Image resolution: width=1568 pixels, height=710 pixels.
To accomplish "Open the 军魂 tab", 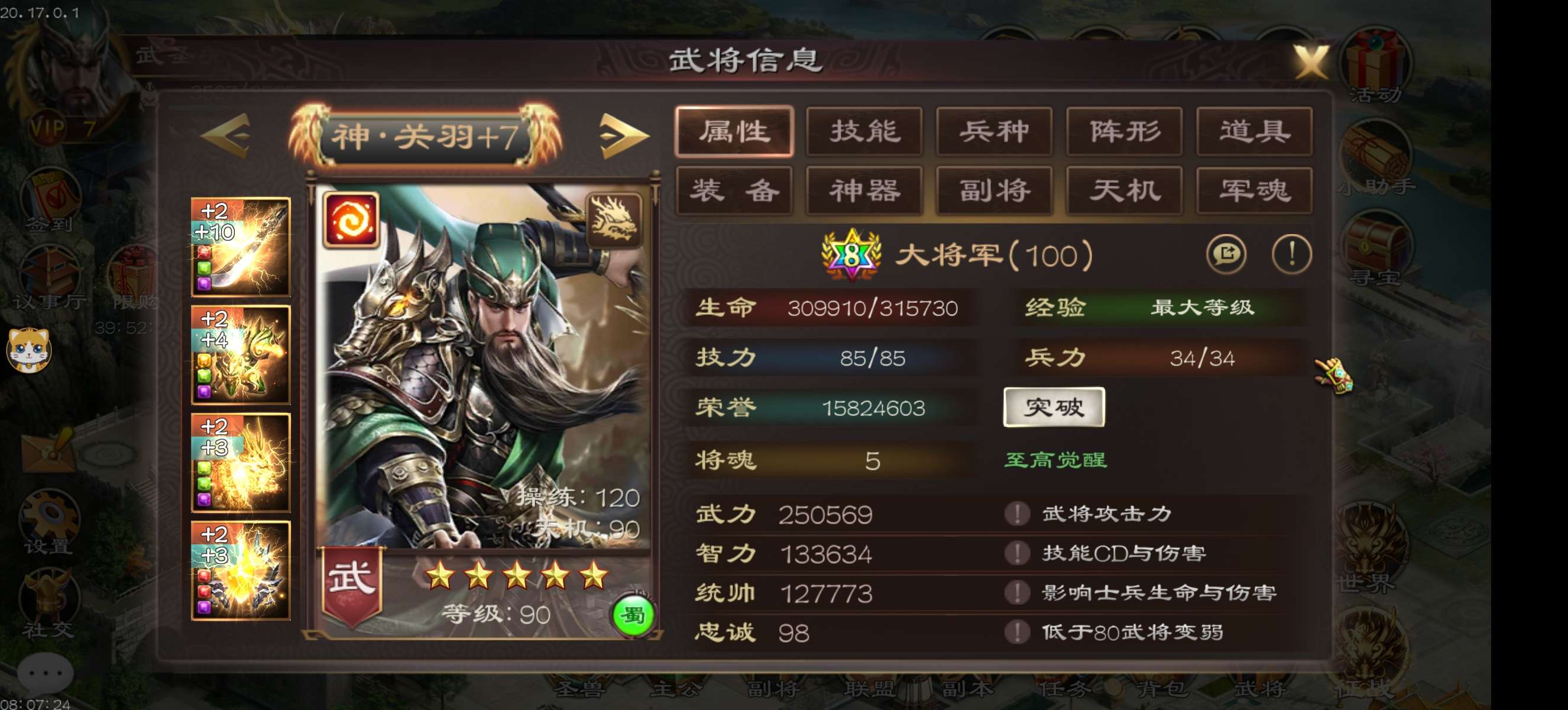I will [1254, 191].
